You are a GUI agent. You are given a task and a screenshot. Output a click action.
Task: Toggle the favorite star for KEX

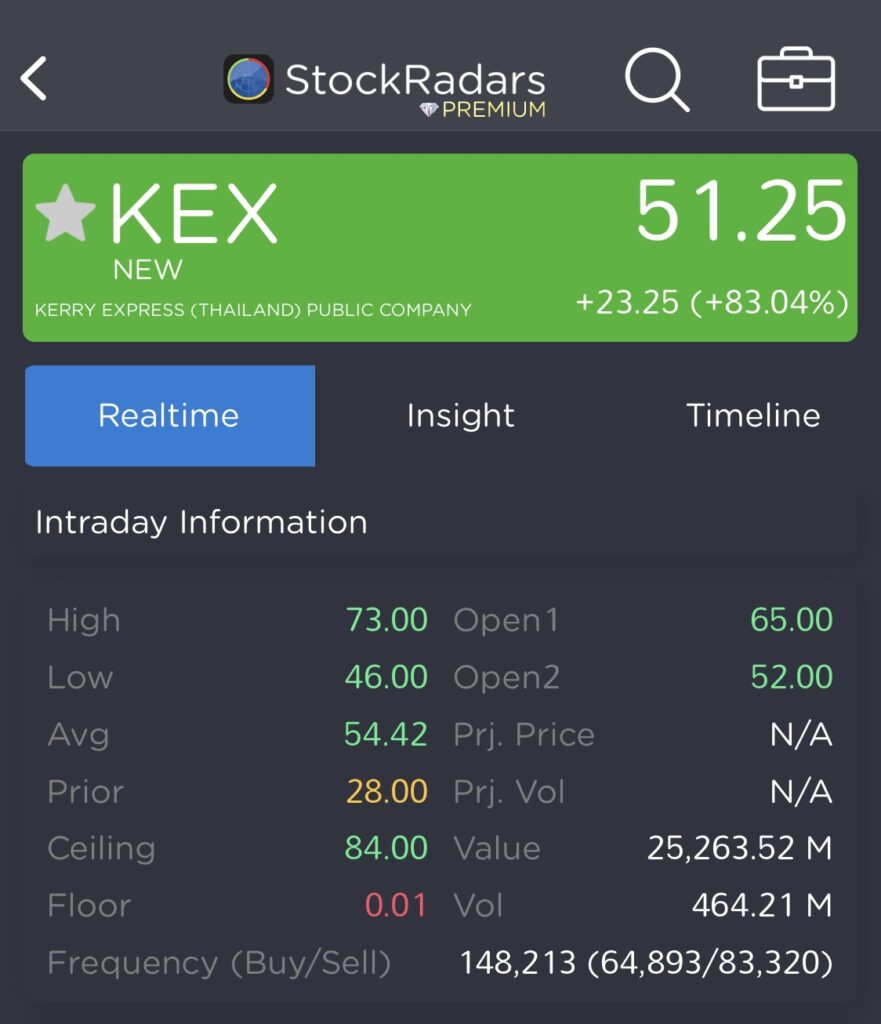[x=65, y=213]
